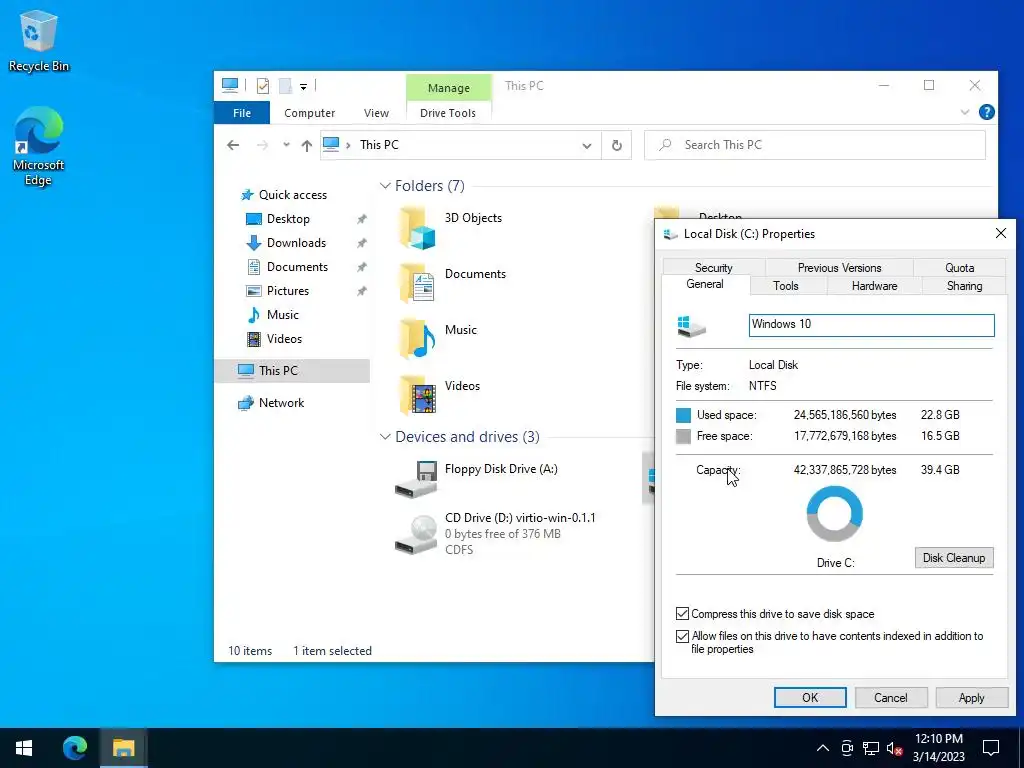Click the Search This PC field
The image size is (1024, 768).
814,145
